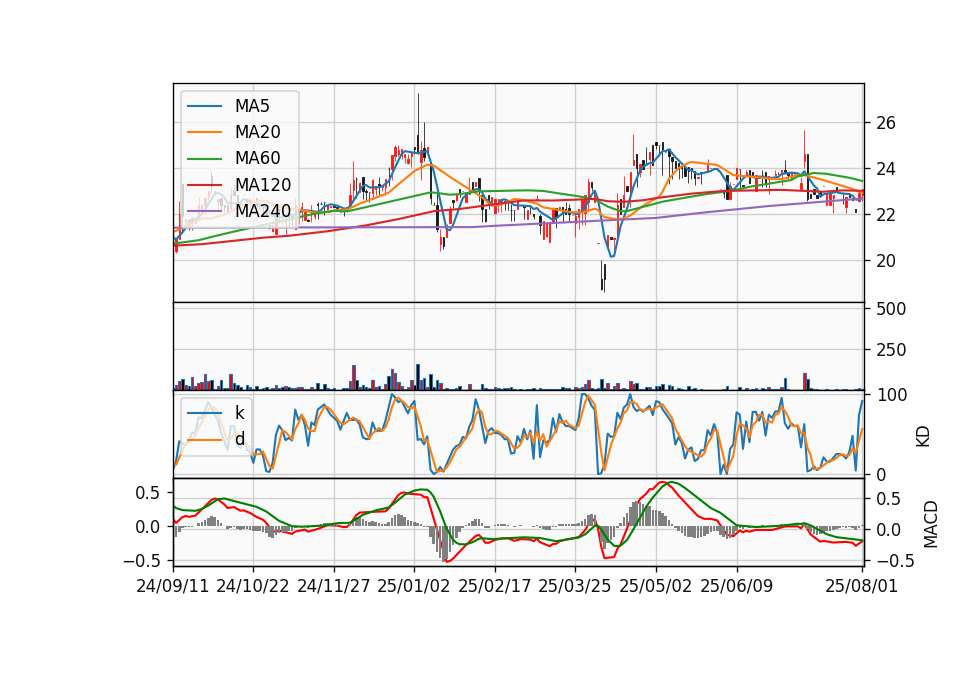Click the 24/10/22 date axis label

(x=253, y=586)
